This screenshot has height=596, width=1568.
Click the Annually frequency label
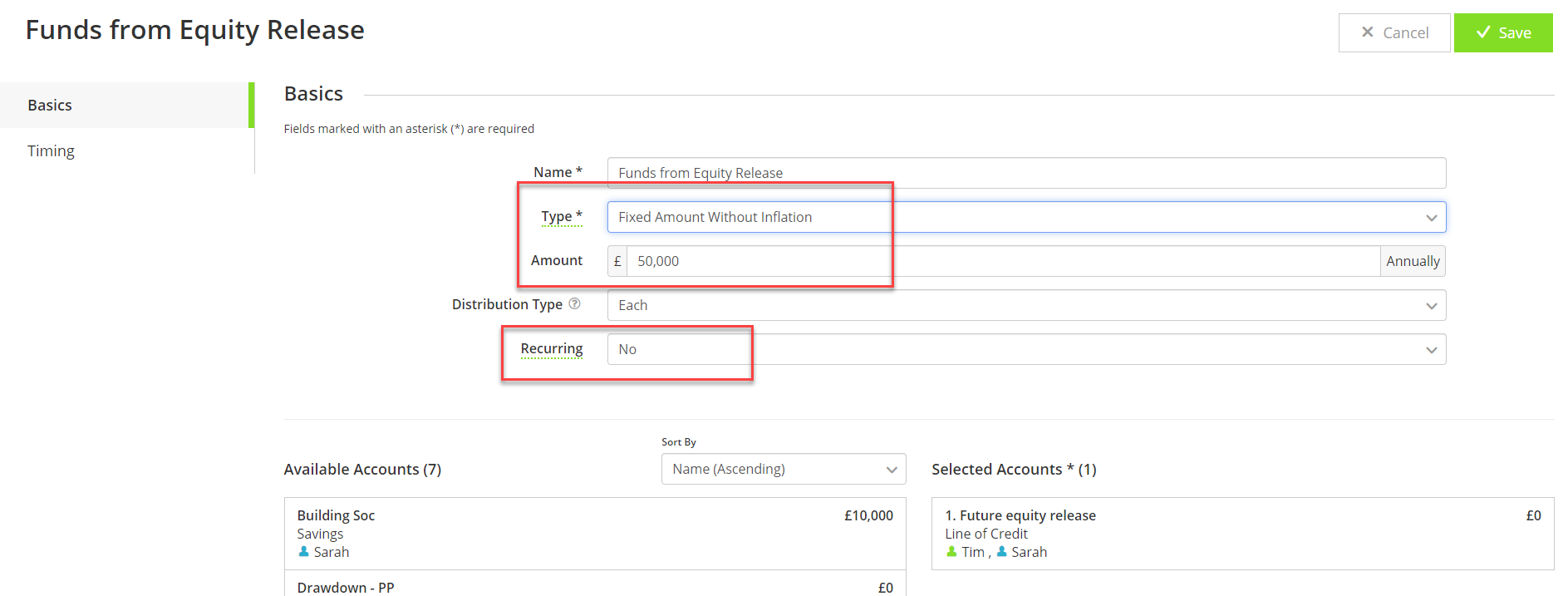coord(1413,261)
